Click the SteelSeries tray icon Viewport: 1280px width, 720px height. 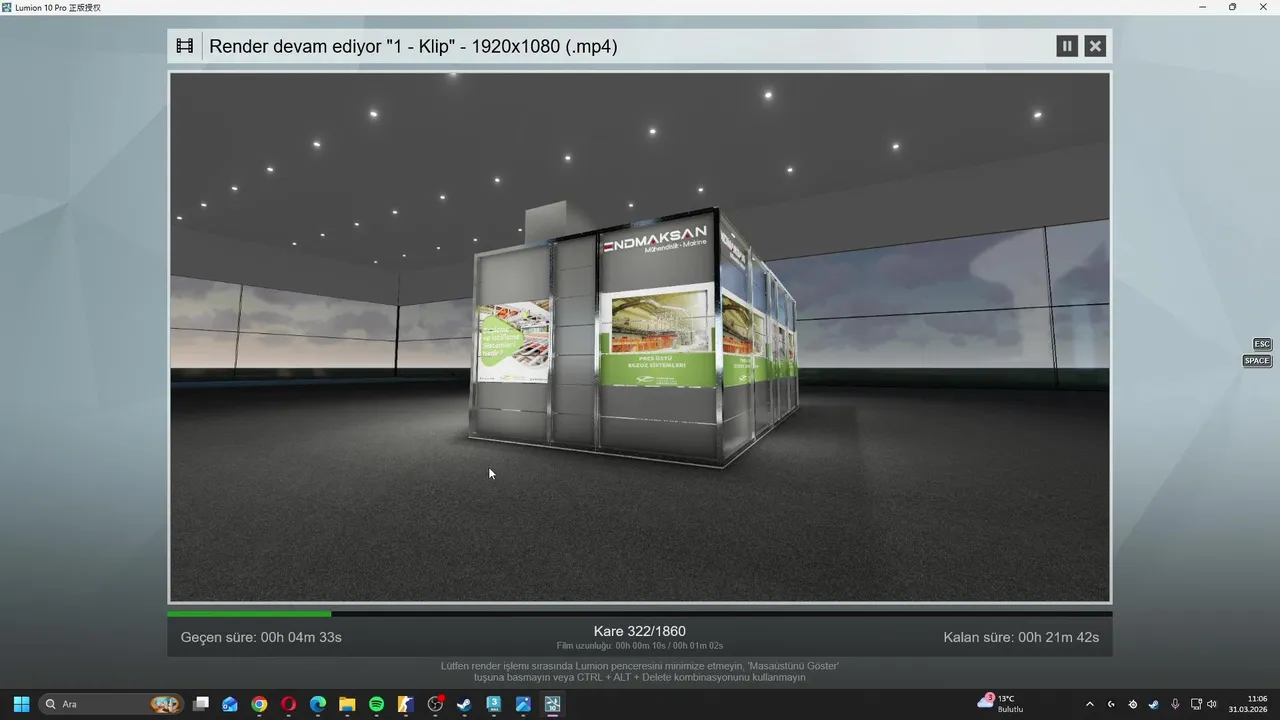click(1132, 704)
